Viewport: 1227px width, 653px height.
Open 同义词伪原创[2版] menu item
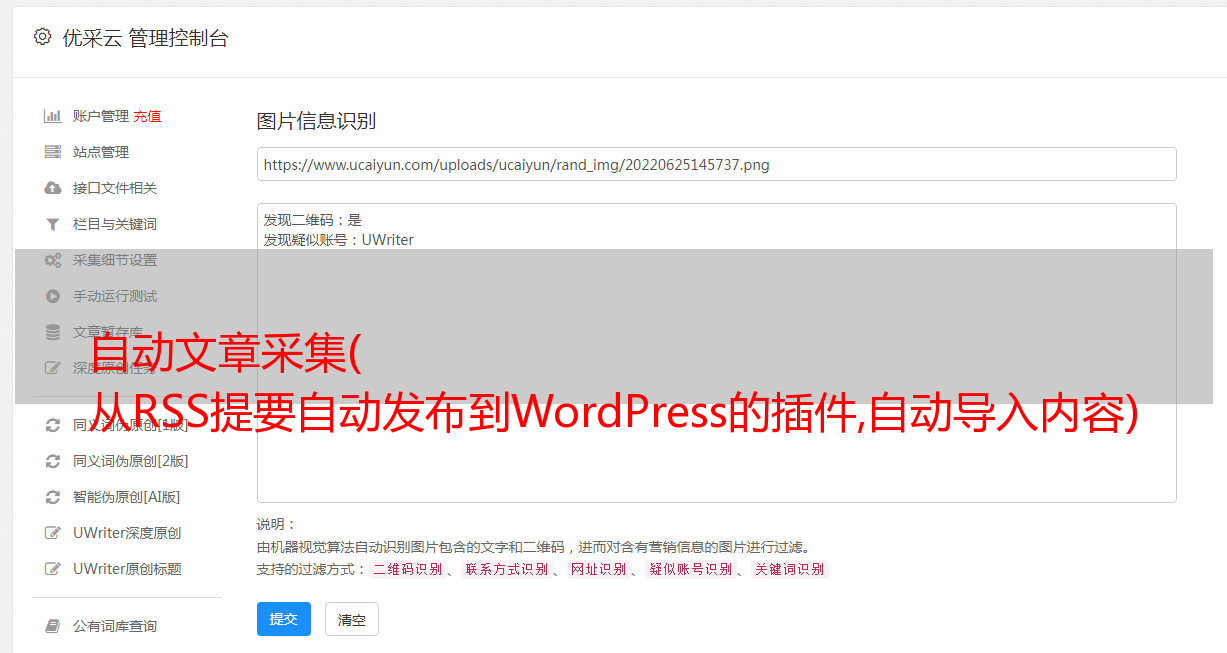131,461
